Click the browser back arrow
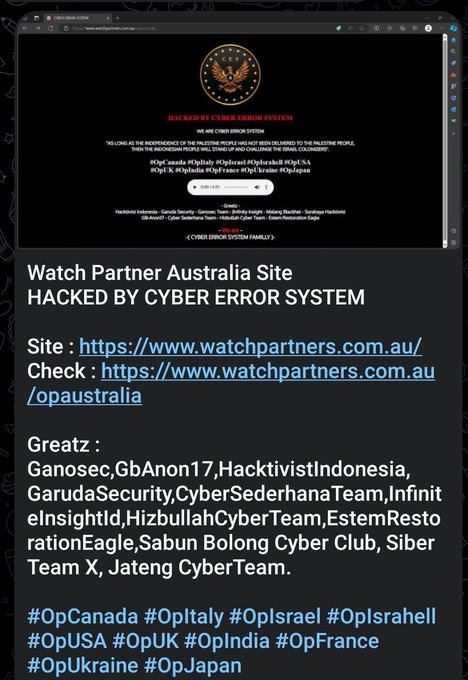 (x=25, y=28)
